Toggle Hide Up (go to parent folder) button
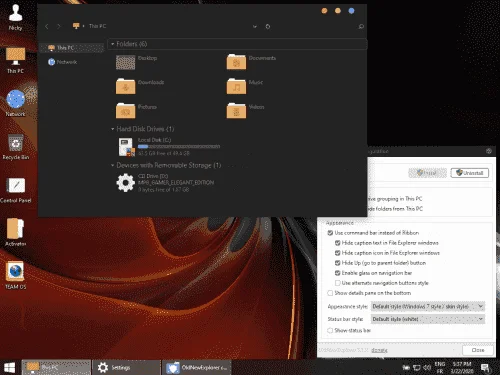Screen dimensions: 500x375 [x=337, y=263]
